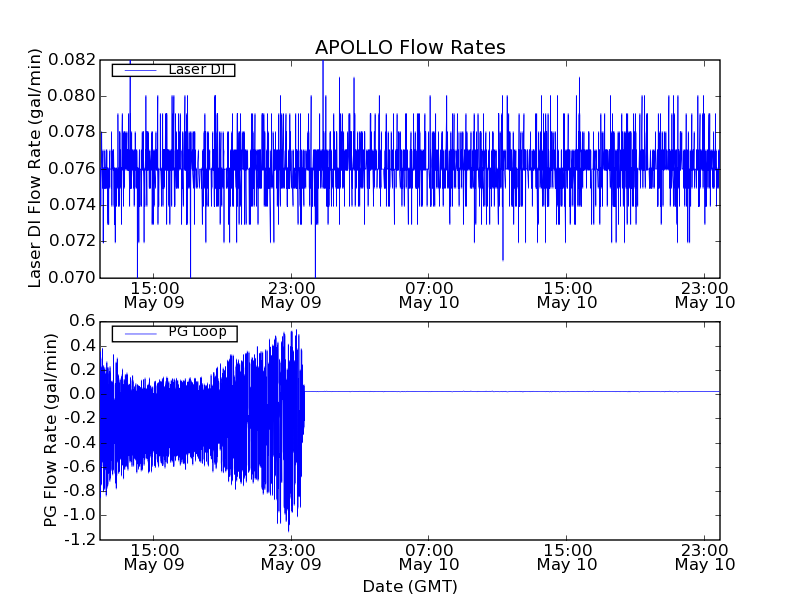Click the -0.6 tick label on PG chart
Screen dimensions: 800x600
80,466
